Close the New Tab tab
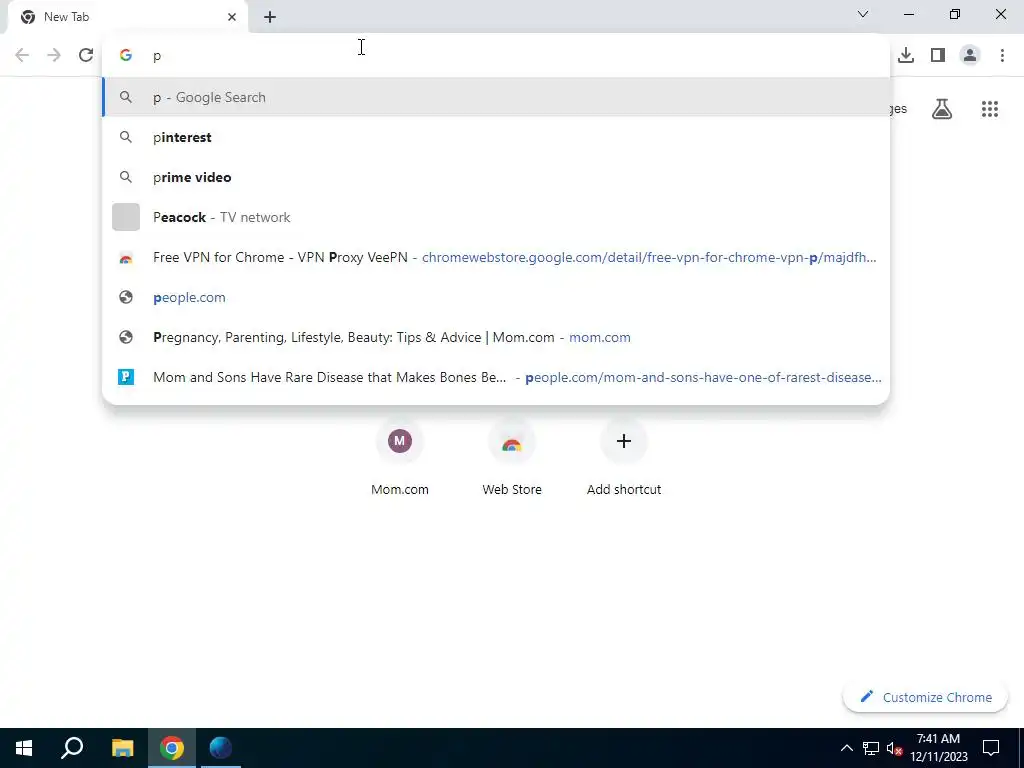 coord(232,17)
